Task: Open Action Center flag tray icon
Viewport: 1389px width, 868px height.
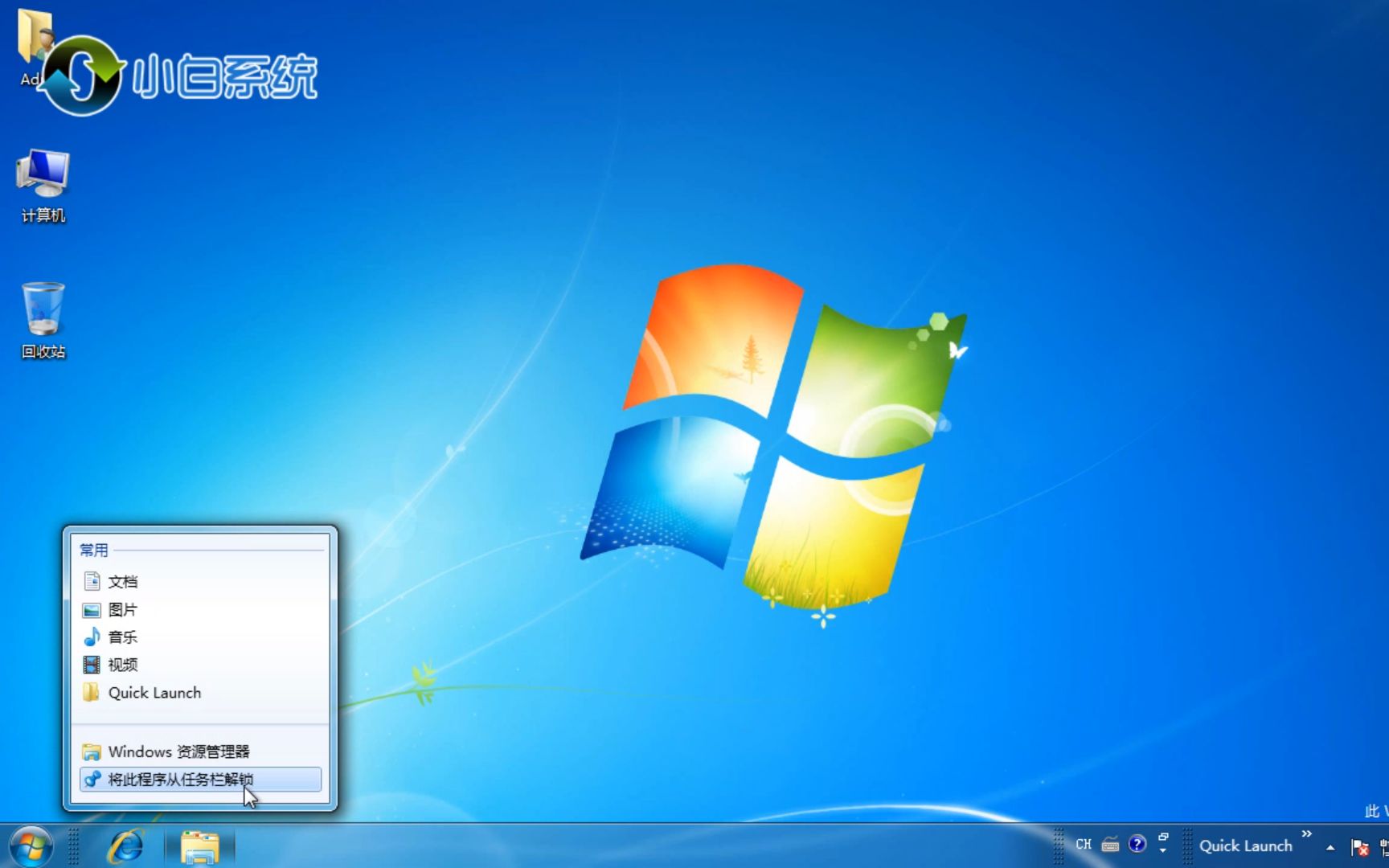Action: click(x=1360, y=847)
